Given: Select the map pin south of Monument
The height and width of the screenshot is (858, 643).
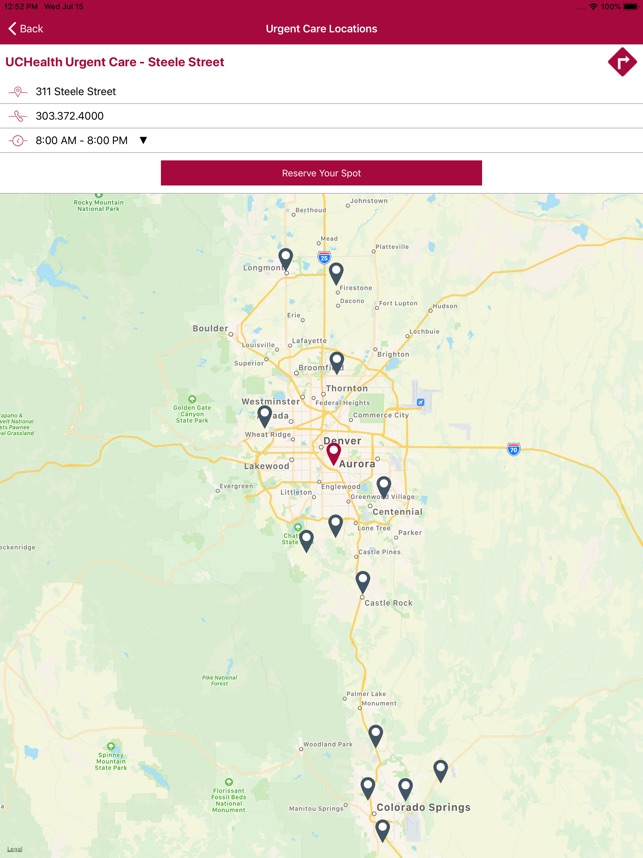Looking at the screenshot, I should [375, 736].
